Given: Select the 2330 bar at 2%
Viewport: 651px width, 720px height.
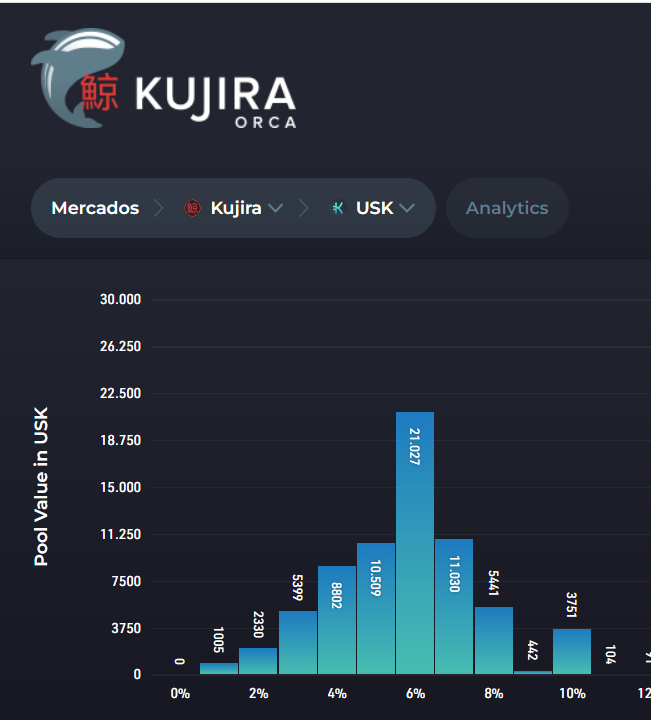Looking at the screenshot, I should (258, 661).
